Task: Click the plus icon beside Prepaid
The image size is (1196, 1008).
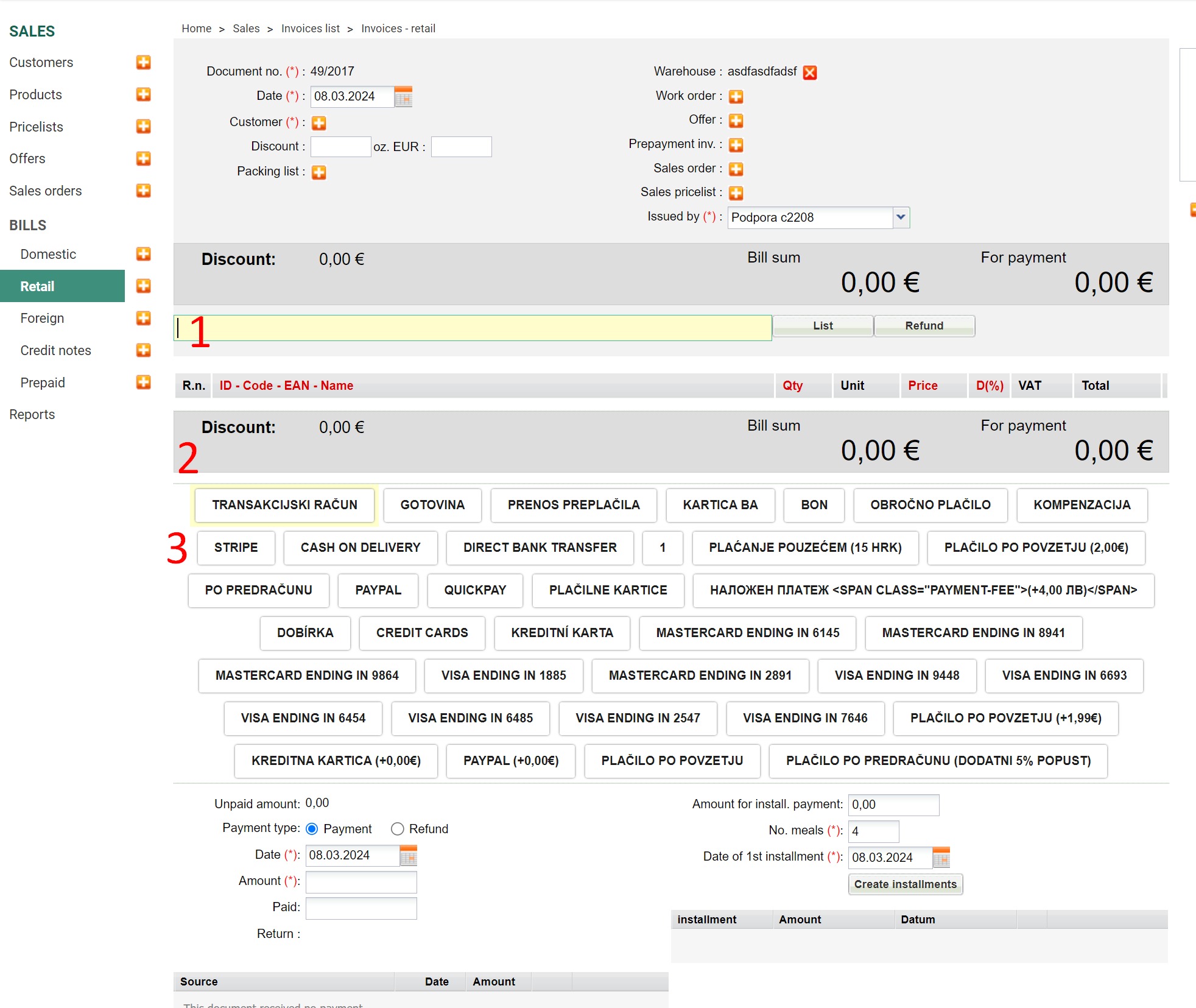Action: 144,382
